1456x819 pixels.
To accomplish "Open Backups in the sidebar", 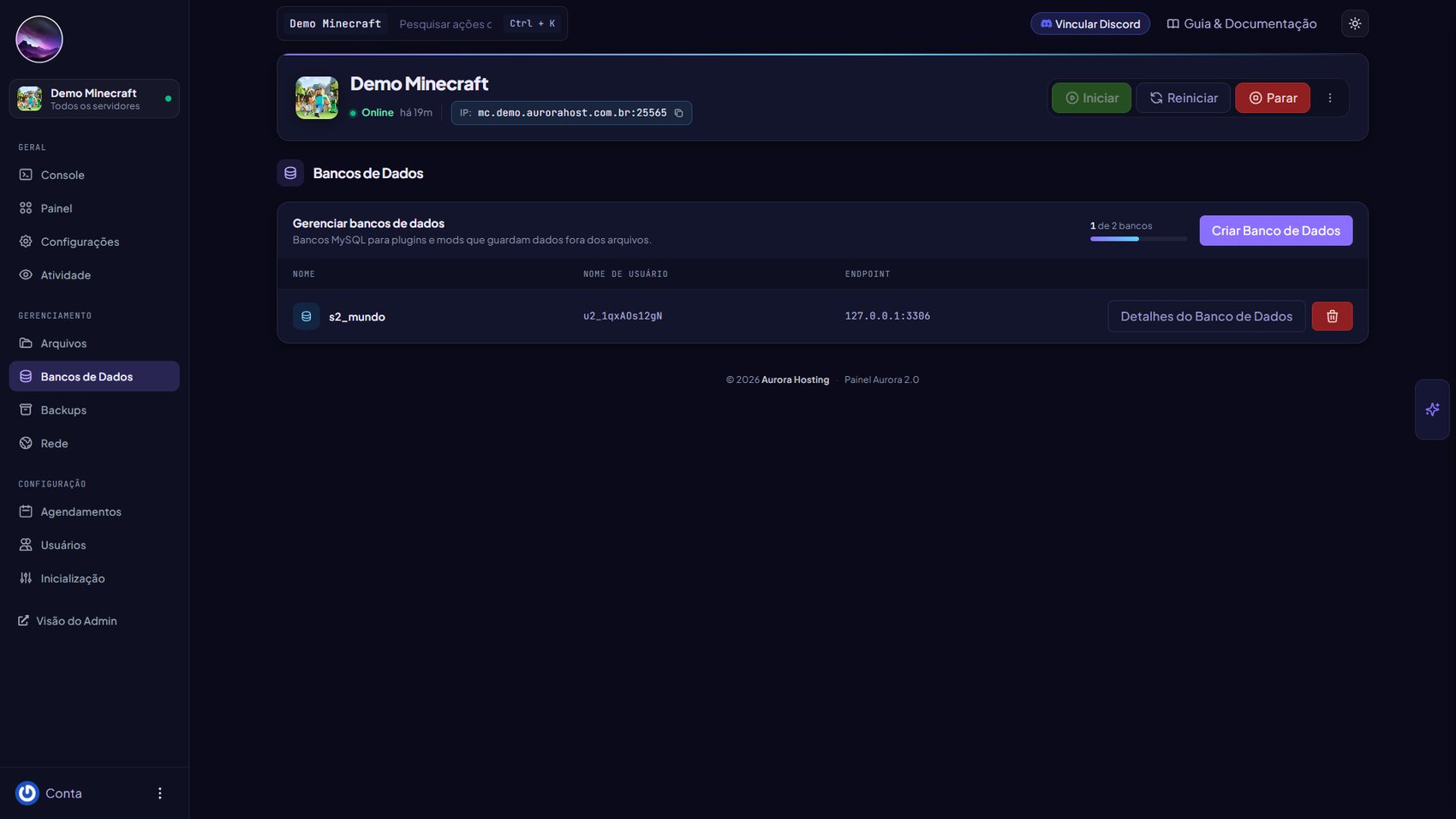I will click(94, 410).
